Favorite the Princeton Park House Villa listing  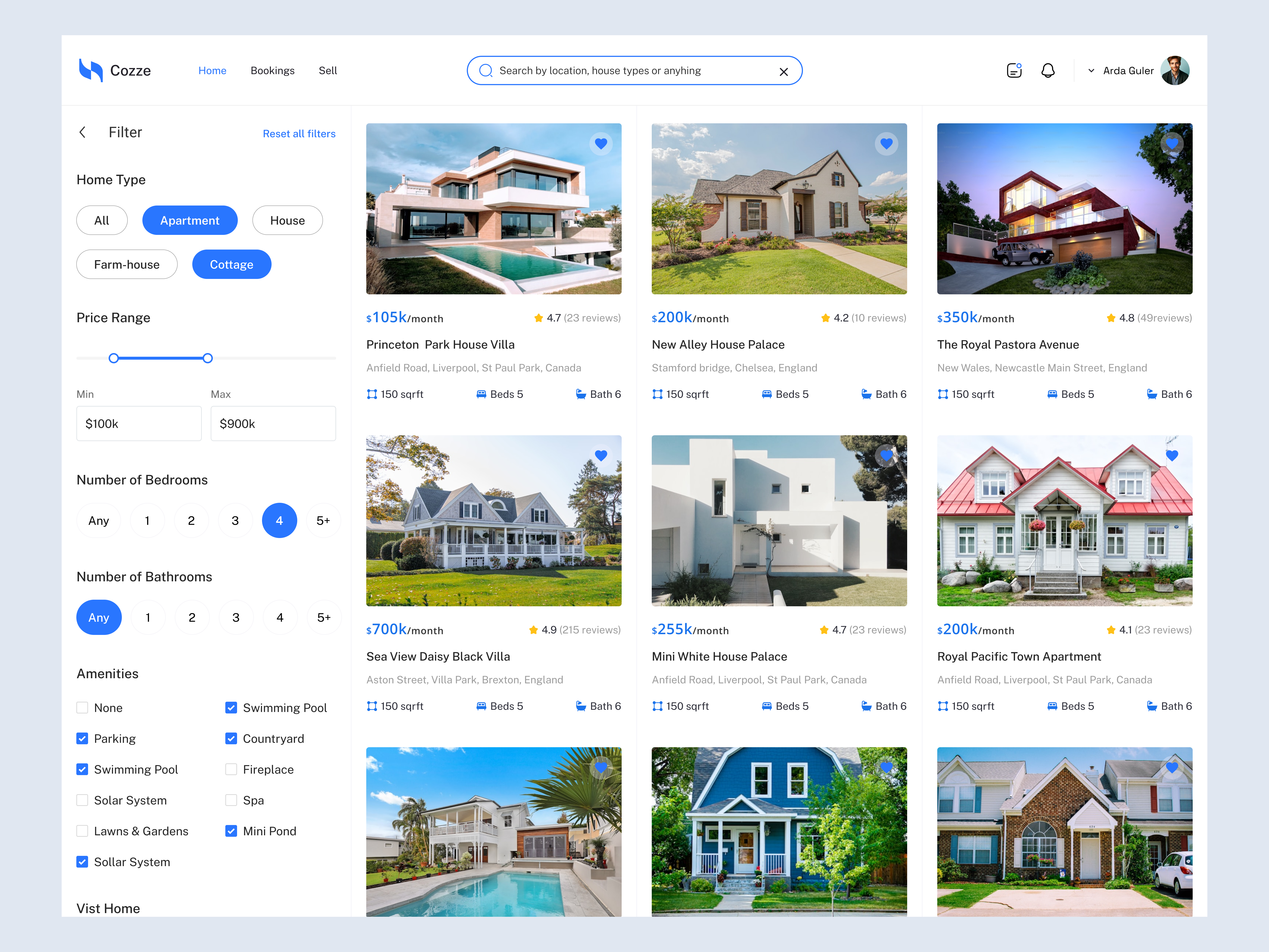(x=601, y=143)
